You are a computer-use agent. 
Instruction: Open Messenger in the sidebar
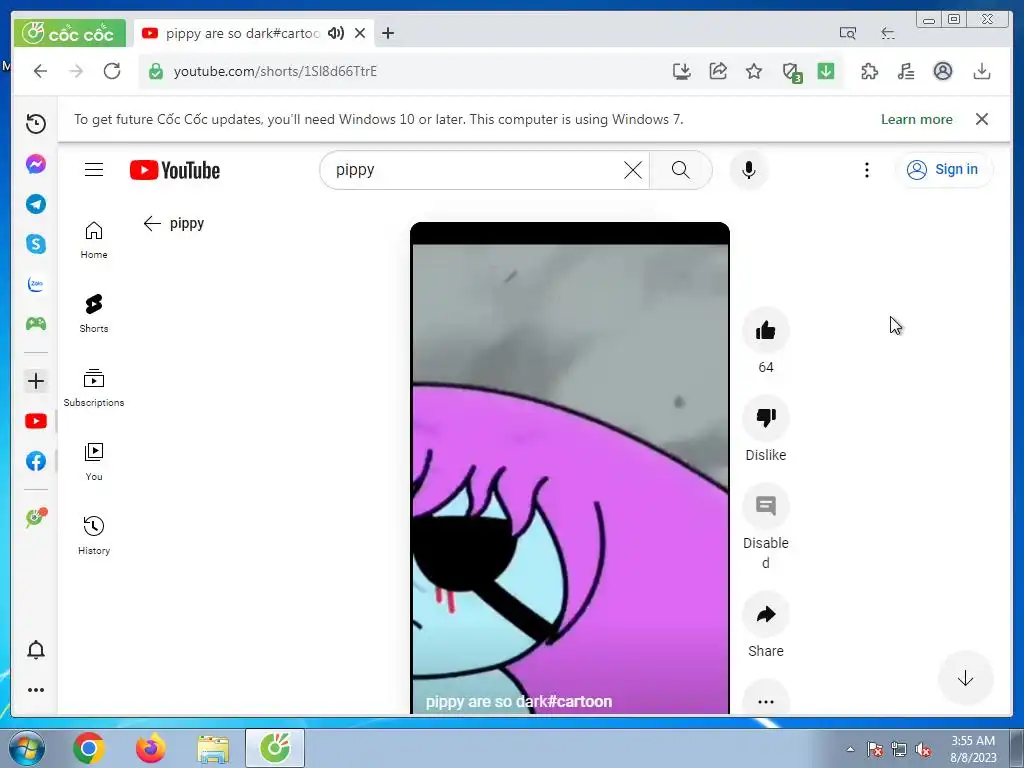click(36, 164)
